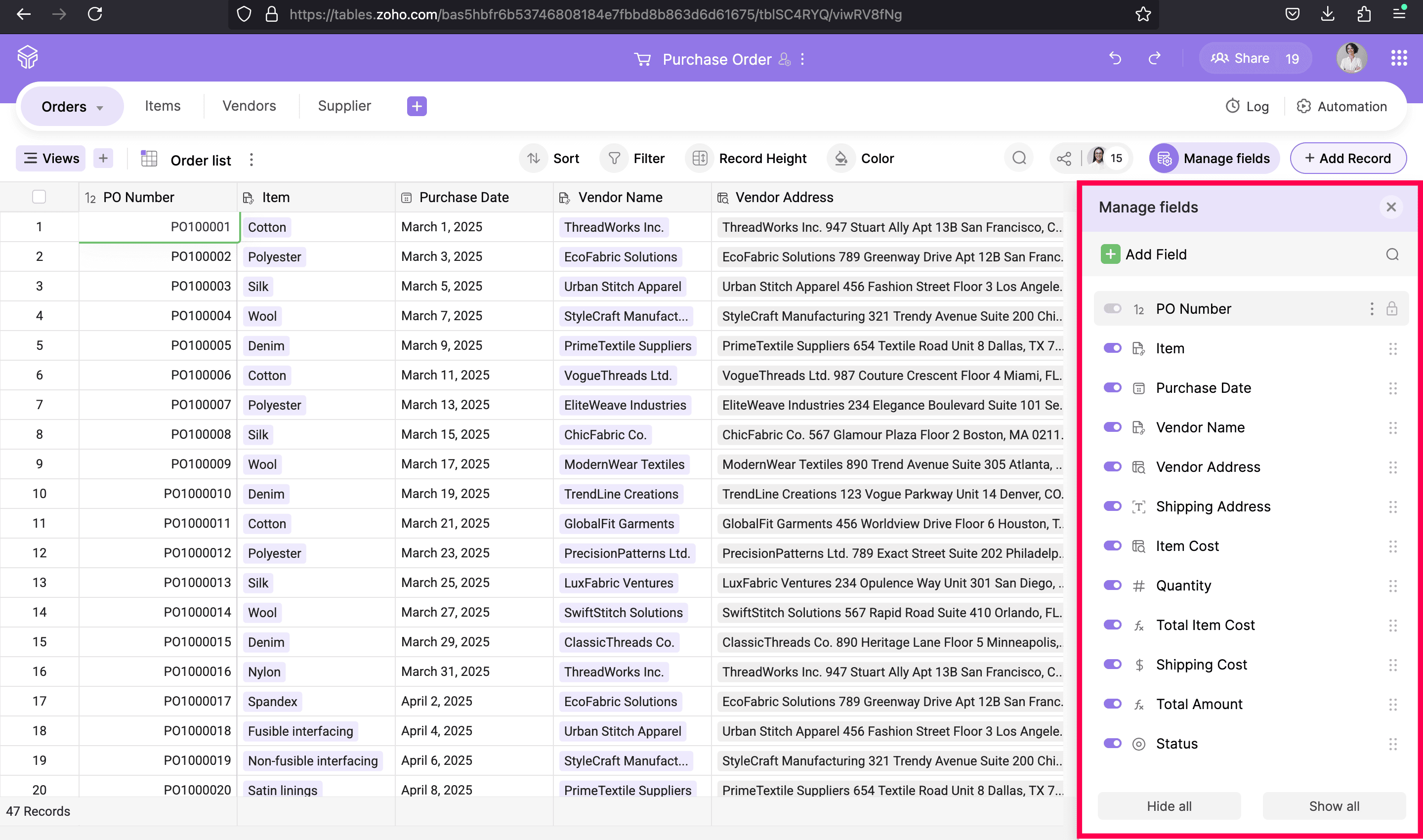The width and height of the screenshot is (1423, 840).
Task: Click the Hide all button
Action: [x=1169, y=806]
